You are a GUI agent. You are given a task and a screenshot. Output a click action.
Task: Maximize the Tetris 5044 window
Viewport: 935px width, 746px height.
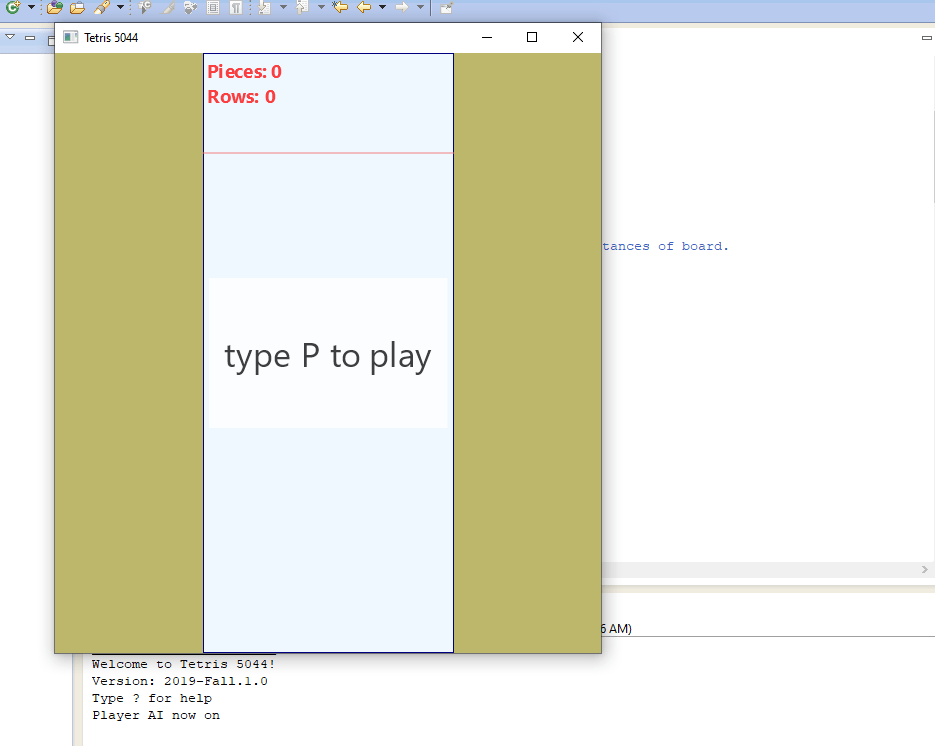point(532,37)
